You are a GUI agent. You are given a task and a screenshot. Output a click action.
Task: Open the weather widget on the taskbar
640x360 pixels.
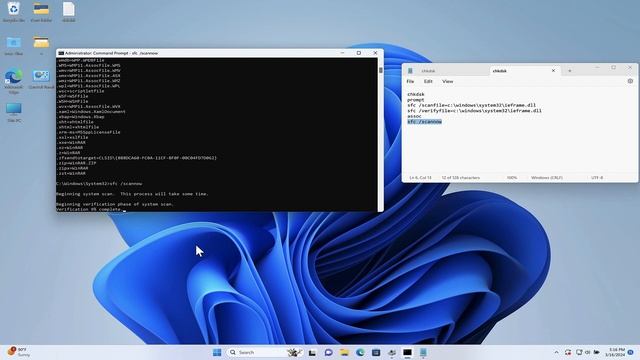tap(19, 352)
